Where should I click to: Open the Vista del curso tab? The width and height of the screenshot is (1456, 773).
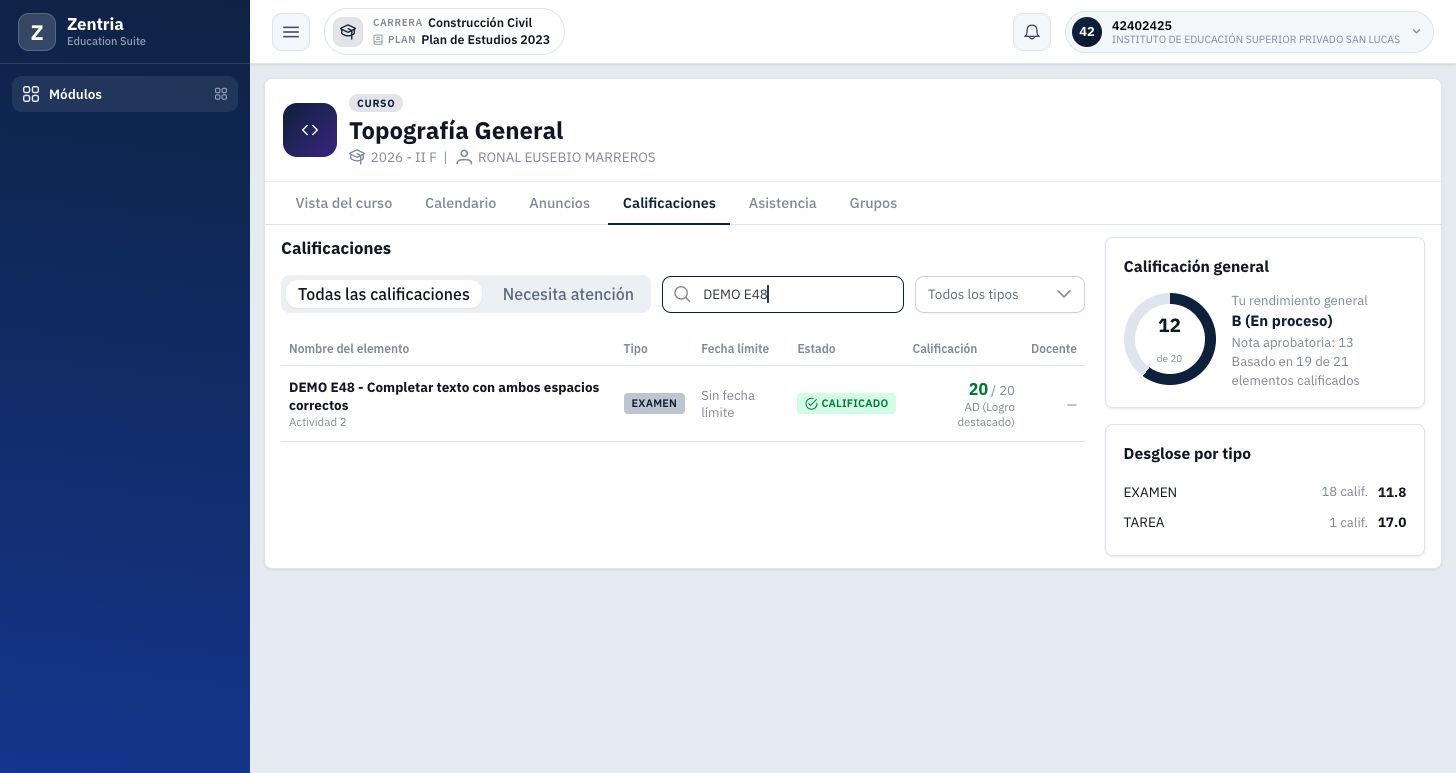pos(344,203)
